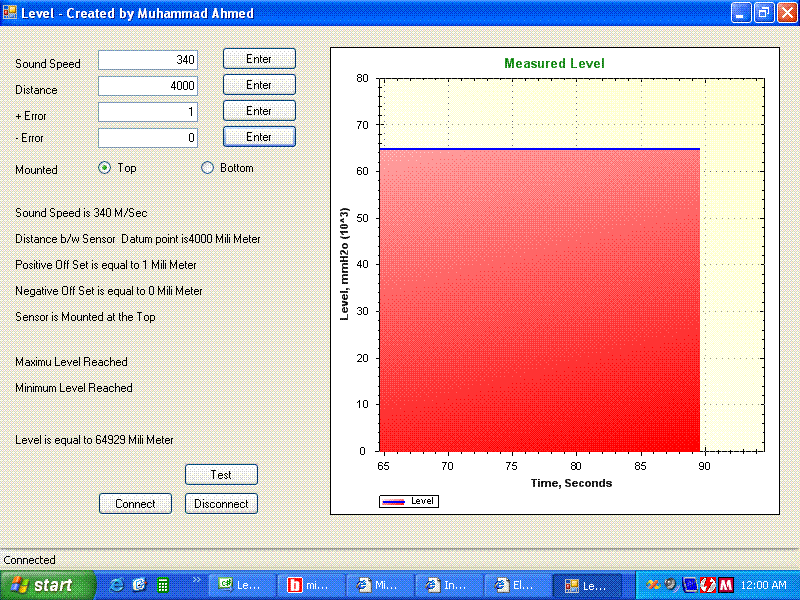
Task: Restore down the Level window
Action: tap(764, 13)
